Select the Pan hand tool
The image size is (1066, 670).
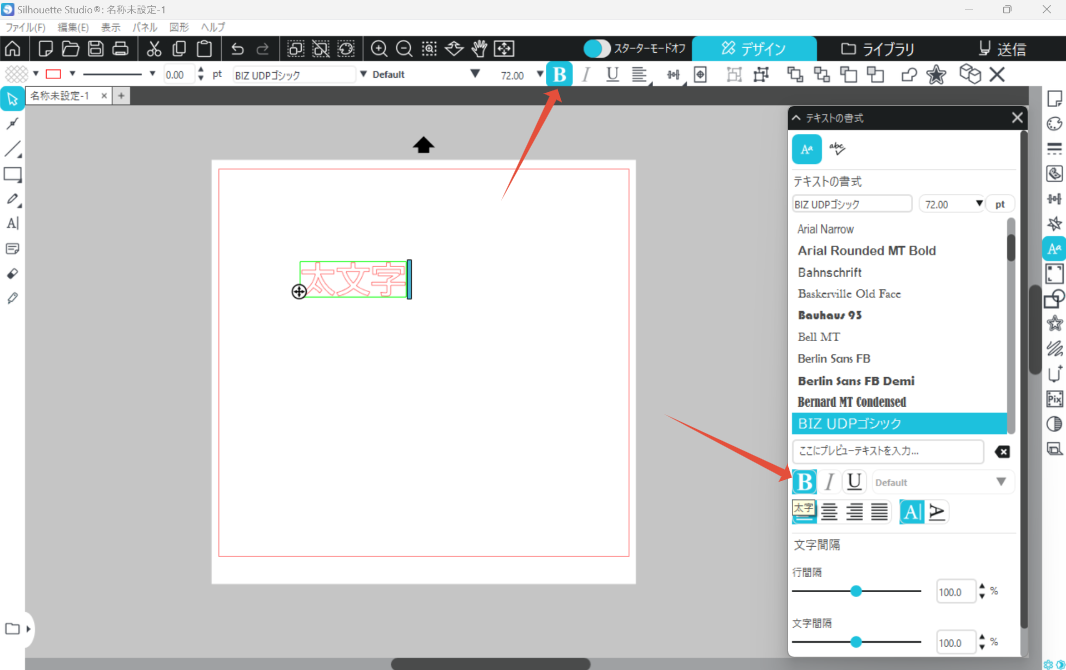coord(479,49)
